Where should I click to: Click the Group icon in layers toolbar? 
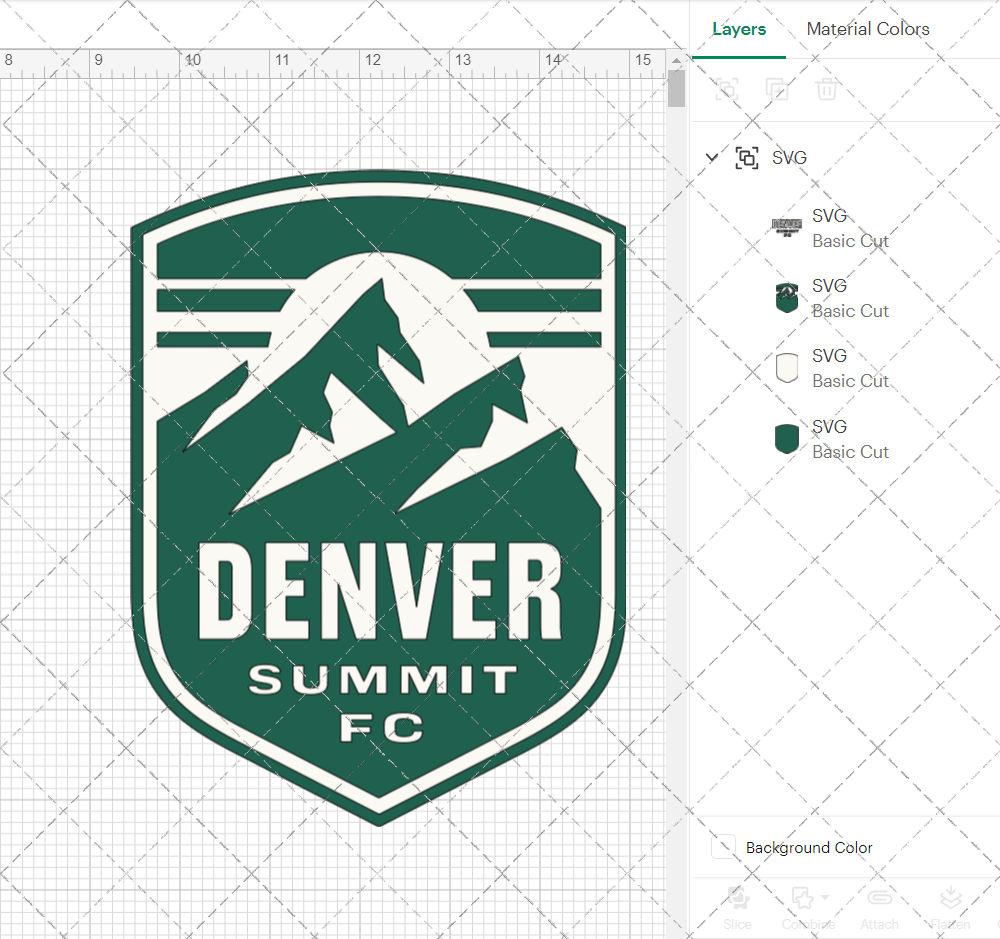coord(726,89)
